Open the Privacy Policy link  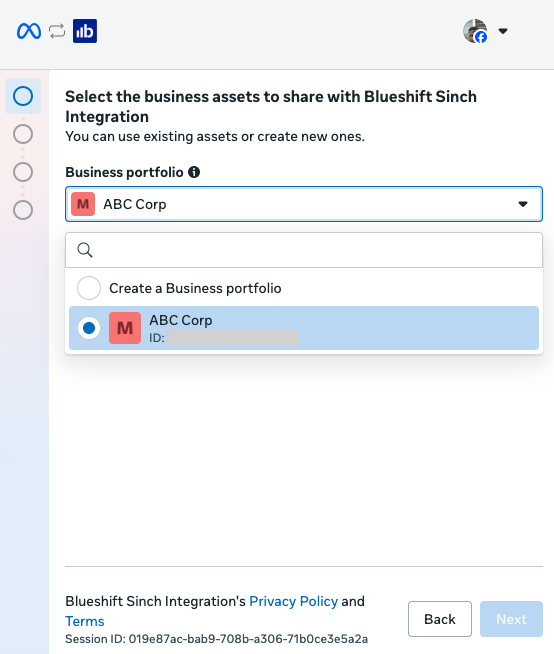click(293, 601)
